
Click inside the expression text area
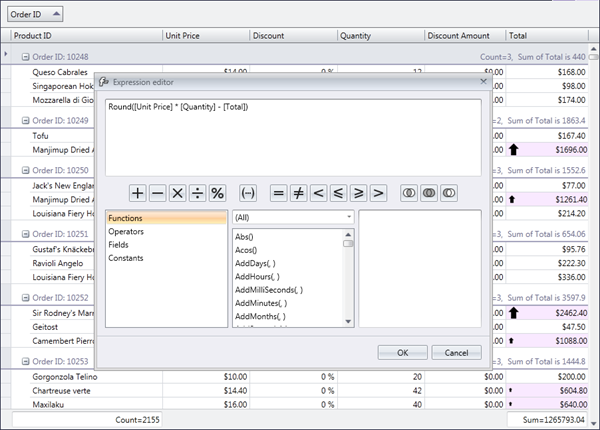293,138
